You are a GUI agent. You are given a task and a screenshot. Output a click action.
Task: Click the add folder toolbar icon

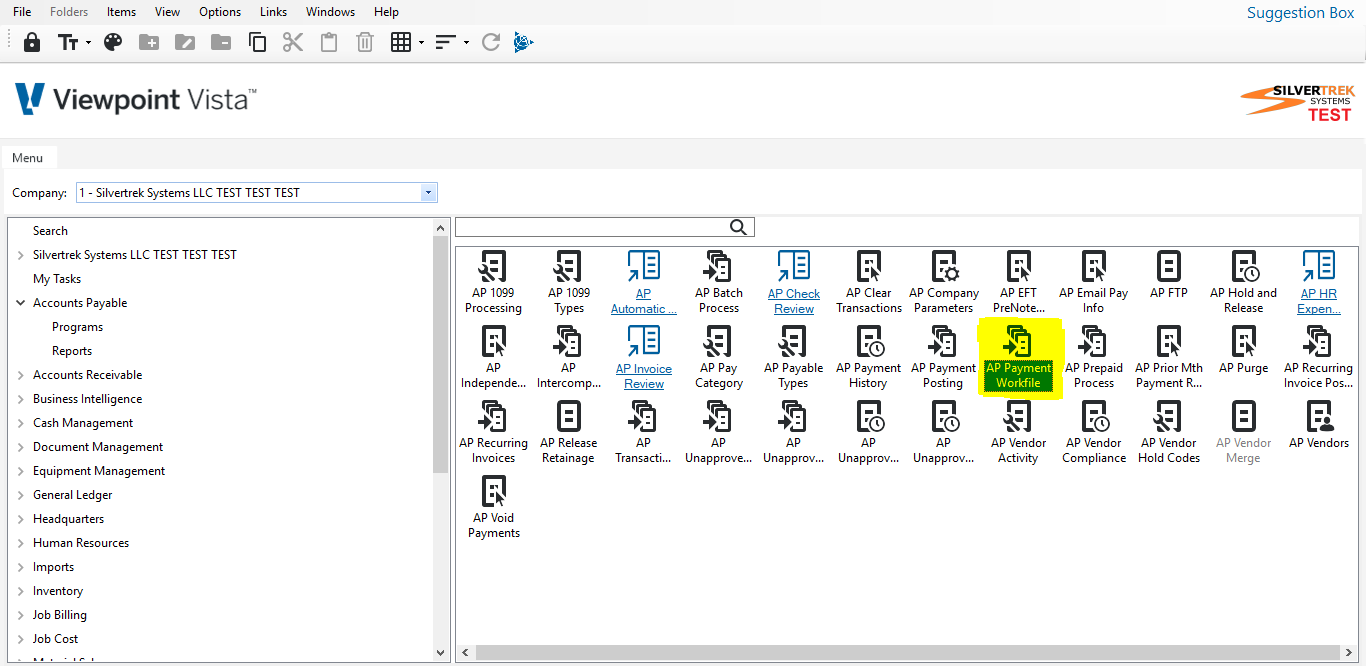(x=149, y=42)
